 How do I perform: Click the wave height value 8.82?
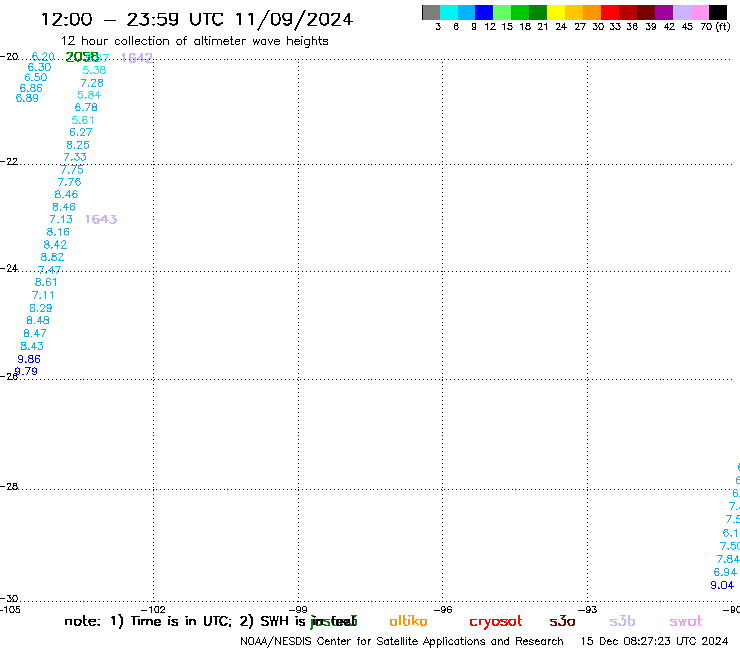pos(52,257)
